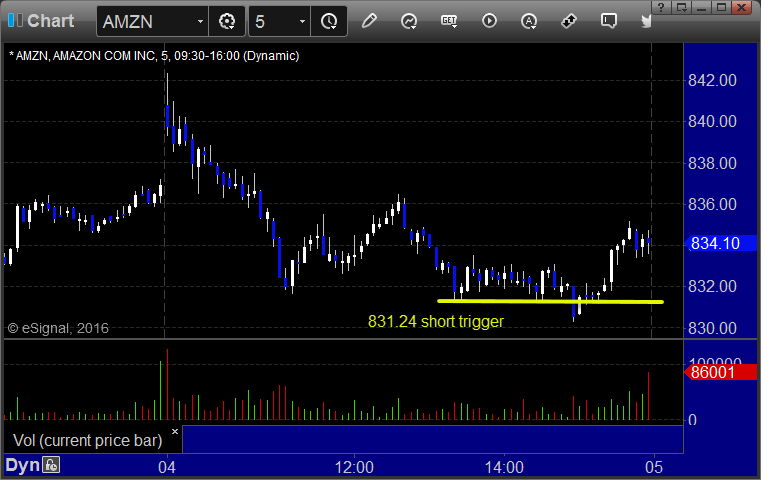The width and height of the screenshot is (774, 480).
Task: Click the 836.00 price axis label
Action: click(712, 204)
